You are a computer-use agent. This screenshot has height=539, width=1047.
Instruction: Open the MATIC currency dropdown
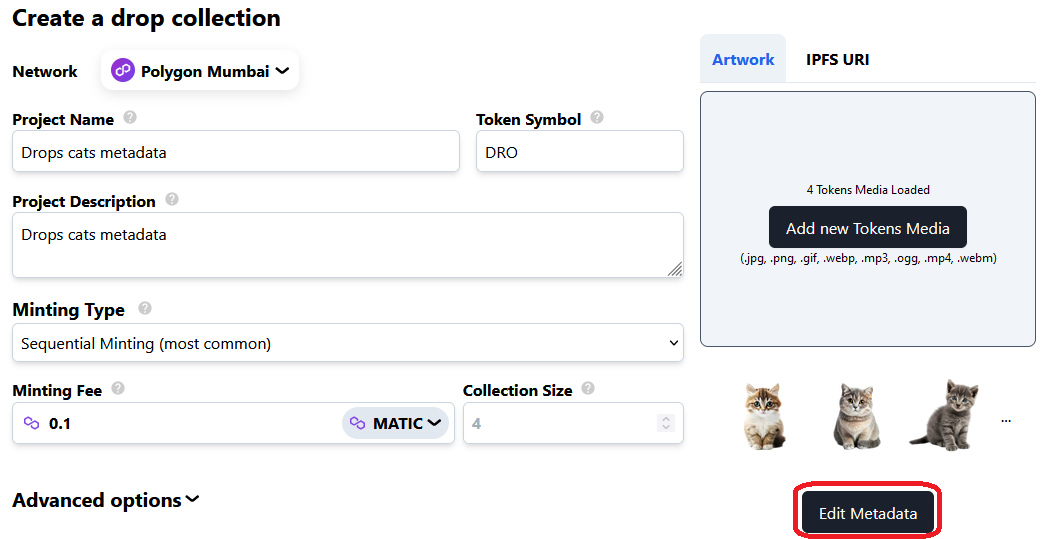397,423
